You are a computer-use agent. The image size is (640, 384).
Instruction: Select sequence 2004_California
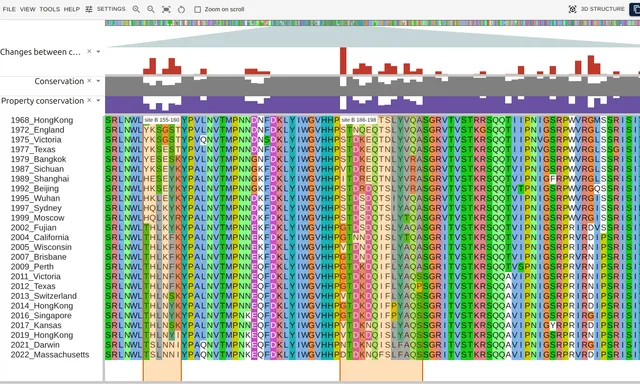coord(40,238)
